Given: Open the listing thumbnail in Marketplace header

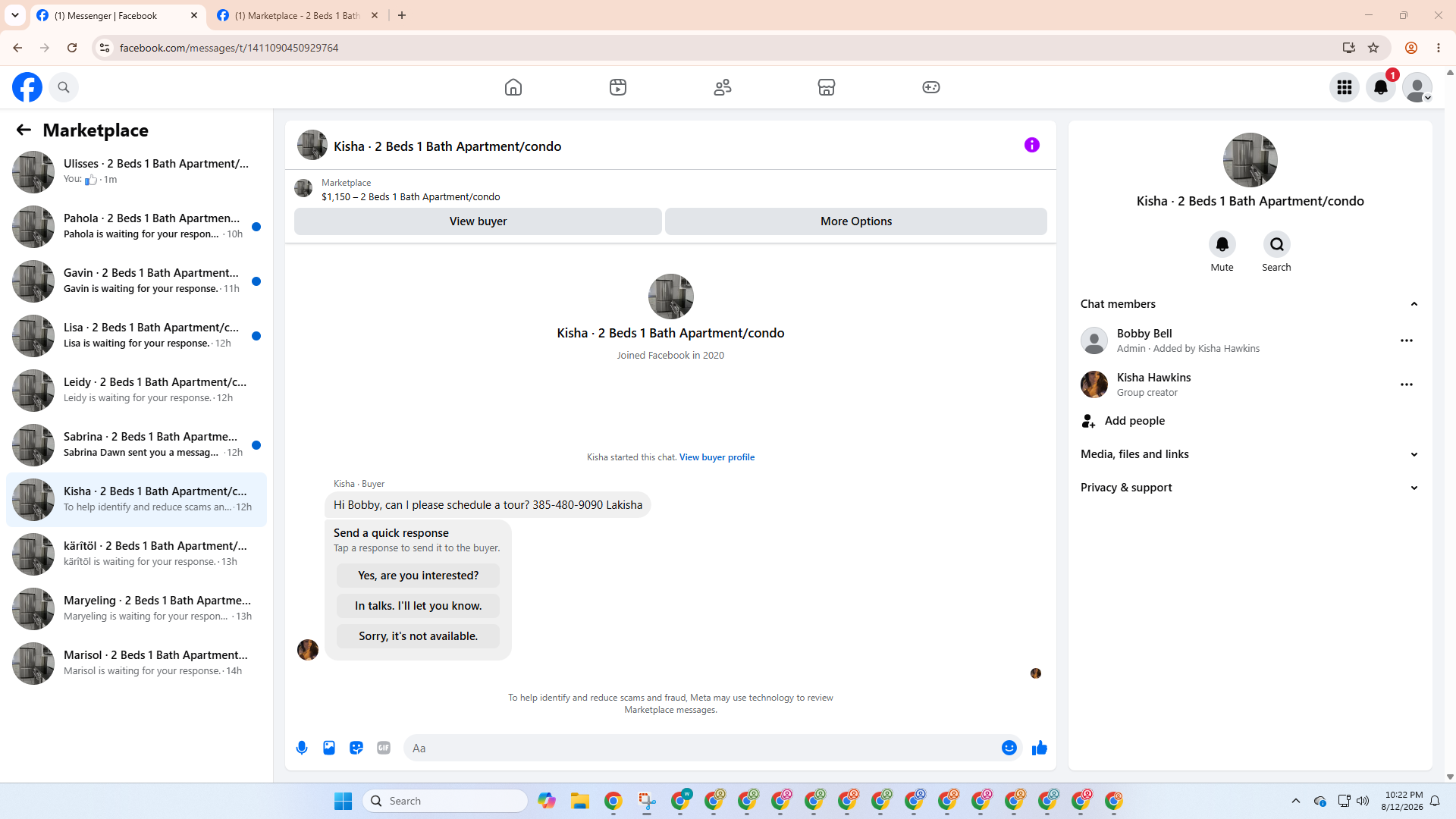Looking at the screenshot, I should (303, 188).
